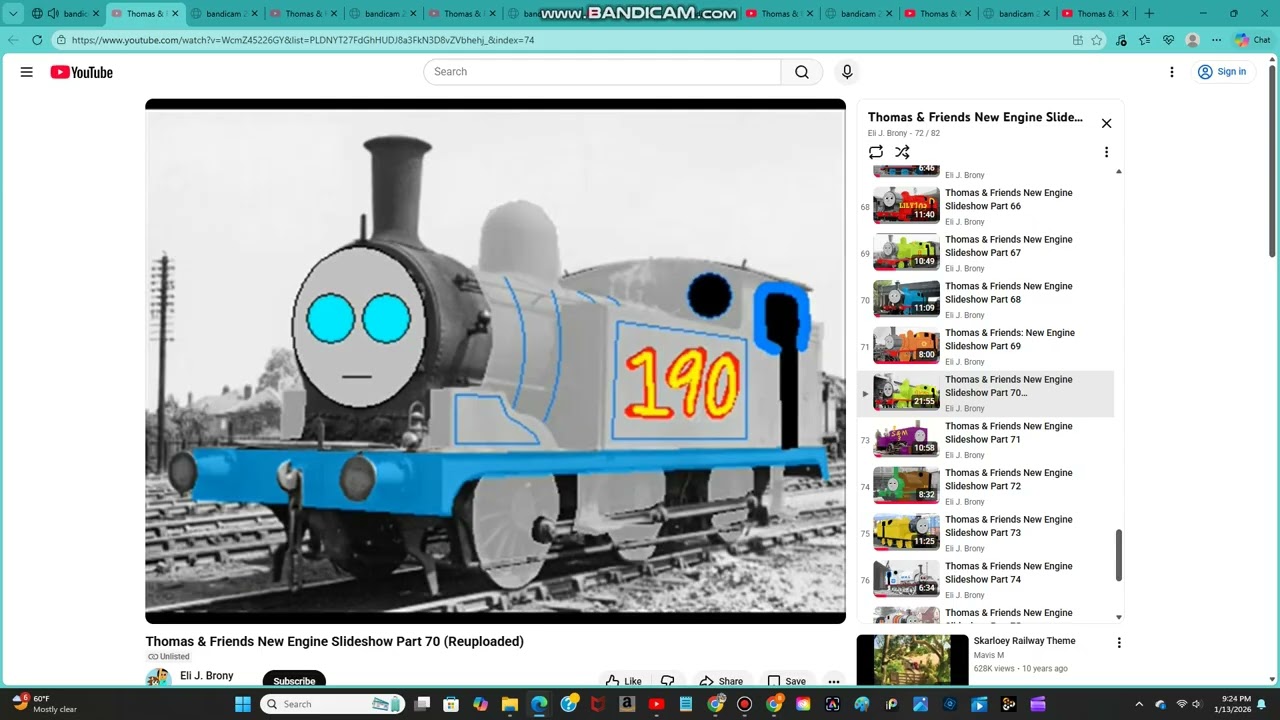
Task: Open Part 69 thumbnail in playlist
Action: click(x=906, y=346)
